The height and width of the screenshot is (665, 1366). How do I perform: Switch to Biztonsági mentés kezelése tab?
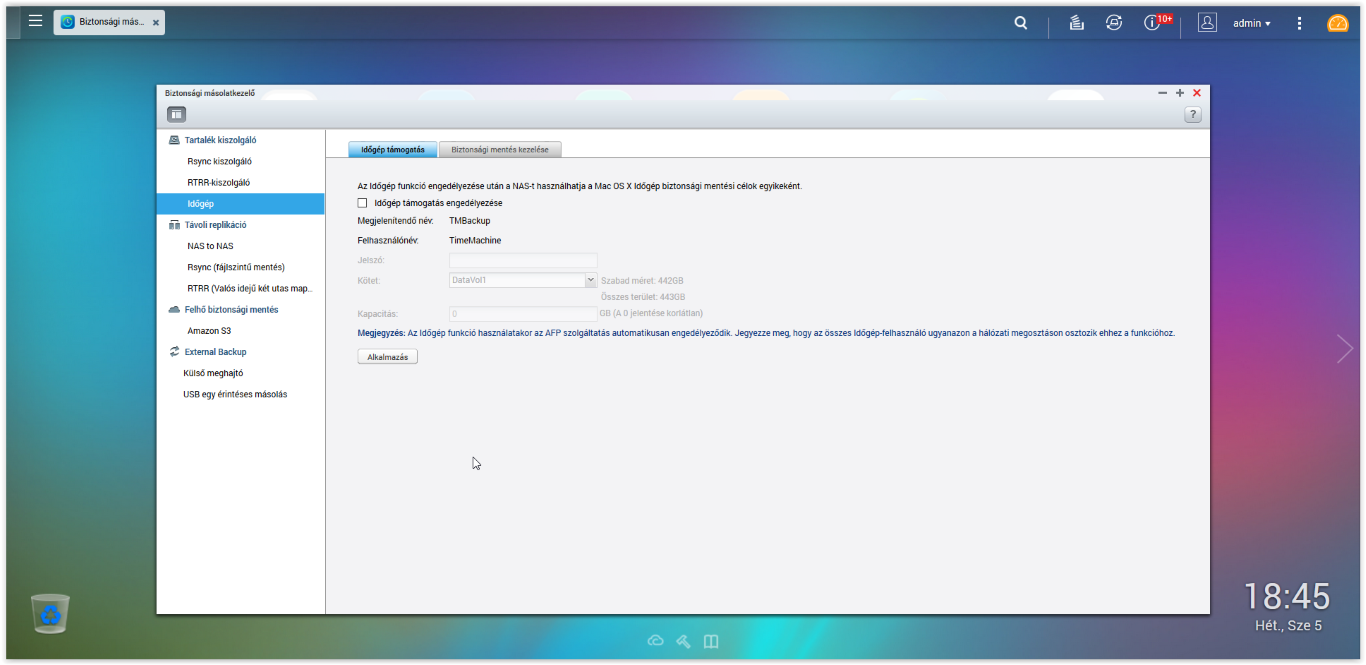(500, 150)
